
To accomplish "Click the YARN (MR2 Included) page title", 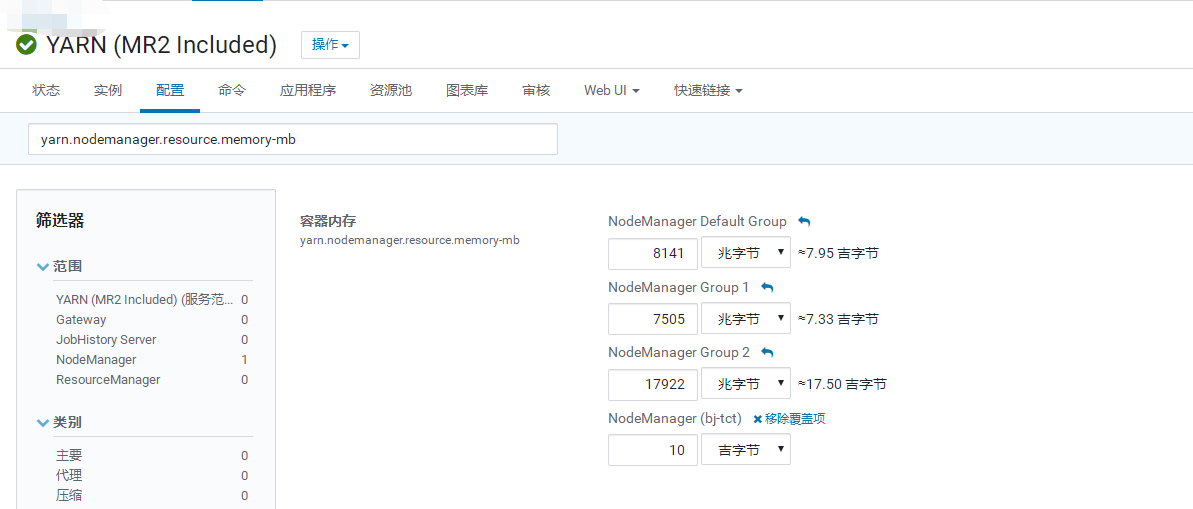I will tap(161, 45).
